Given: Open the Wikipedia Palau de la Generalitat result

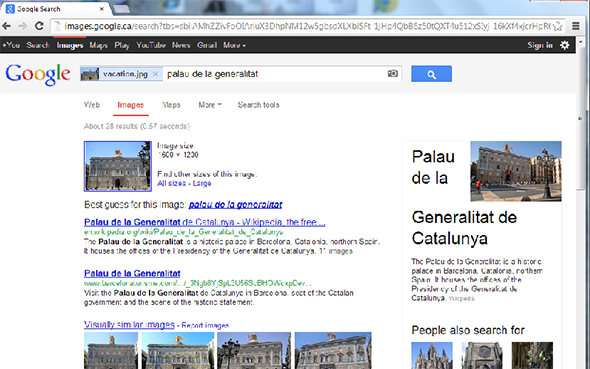Looking at the screenshot, I should pos(204,222).
